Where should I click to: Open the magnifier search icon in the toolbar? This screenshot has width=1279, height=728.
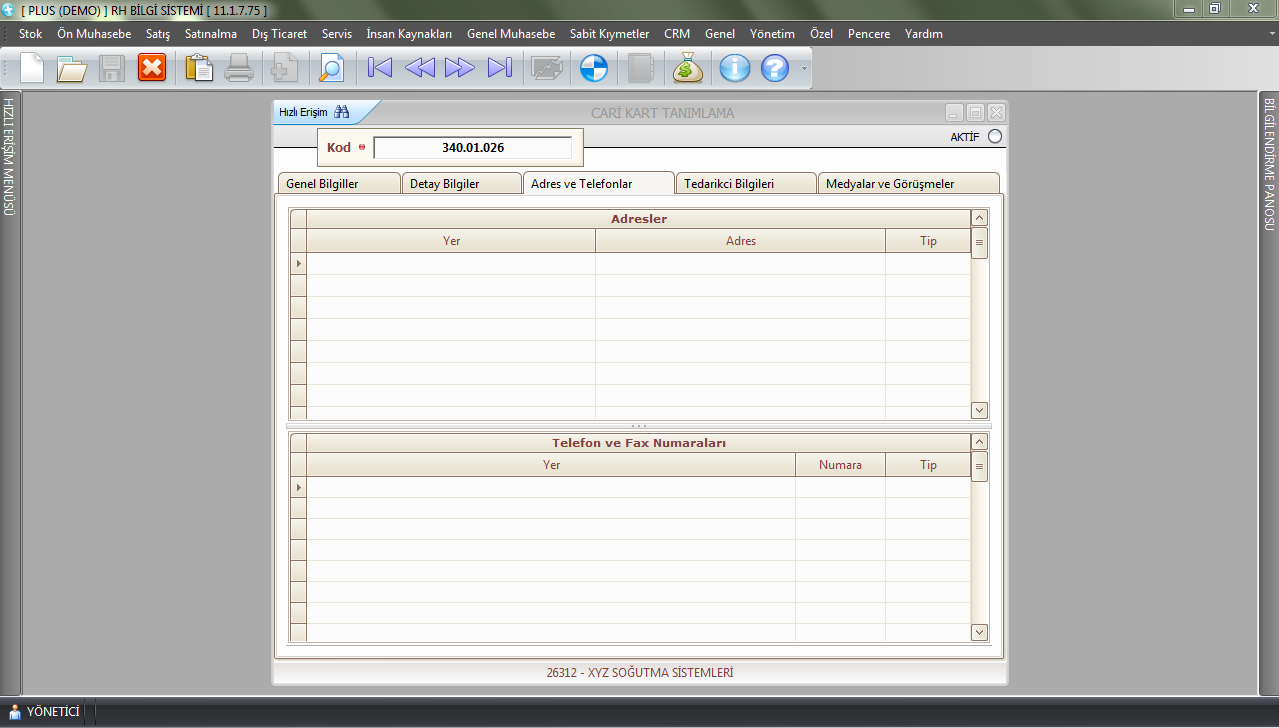[330, 68]
